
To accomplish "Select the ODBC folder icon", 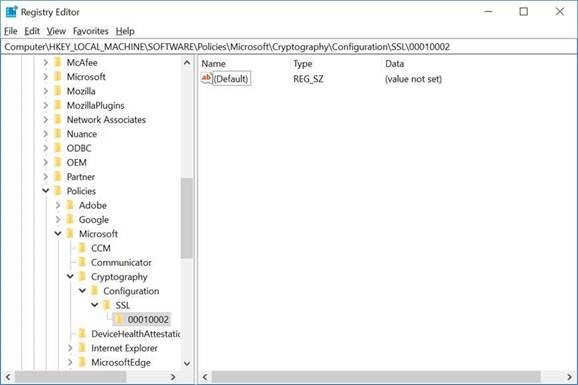I will click(x=58, y=148).
